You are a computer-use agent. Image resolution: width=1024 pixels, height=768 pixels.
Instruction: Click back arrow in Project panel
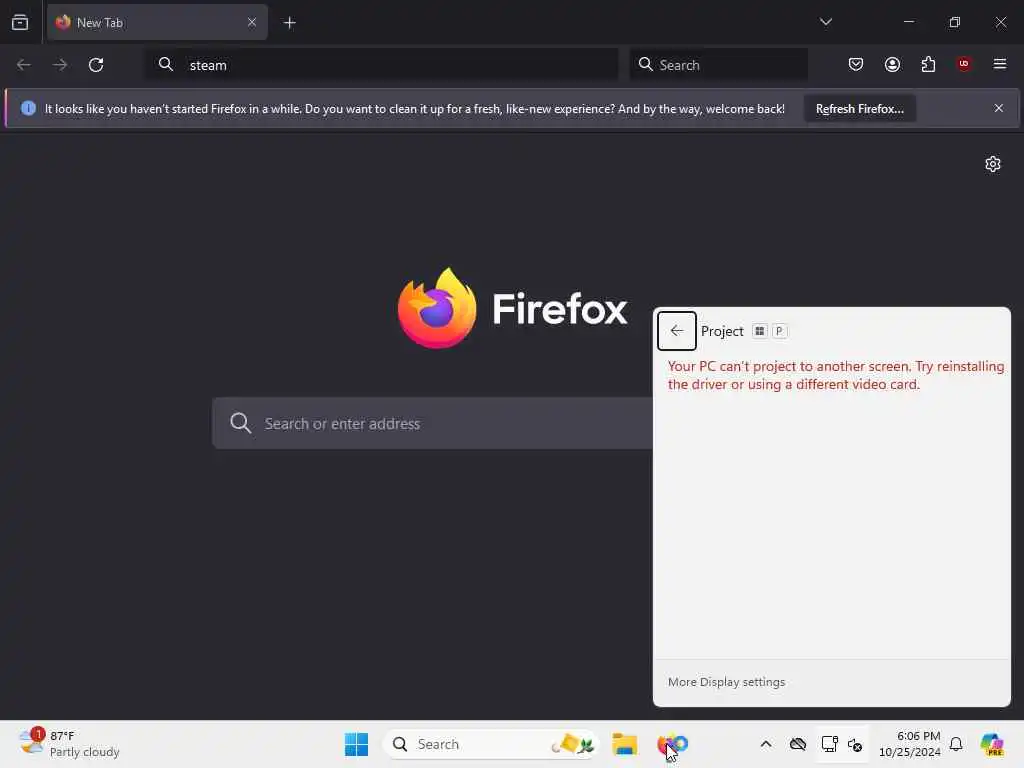point(677,331)
